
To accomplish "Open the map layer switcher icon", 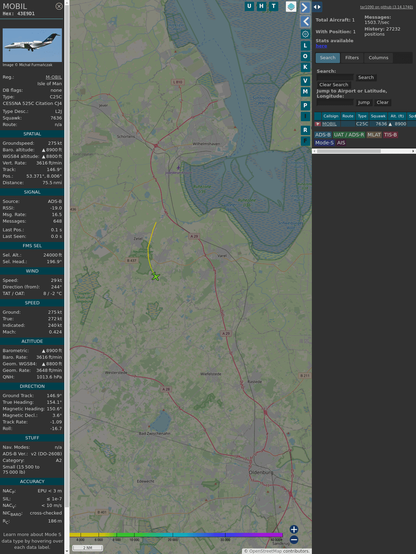I will [291, 6].
